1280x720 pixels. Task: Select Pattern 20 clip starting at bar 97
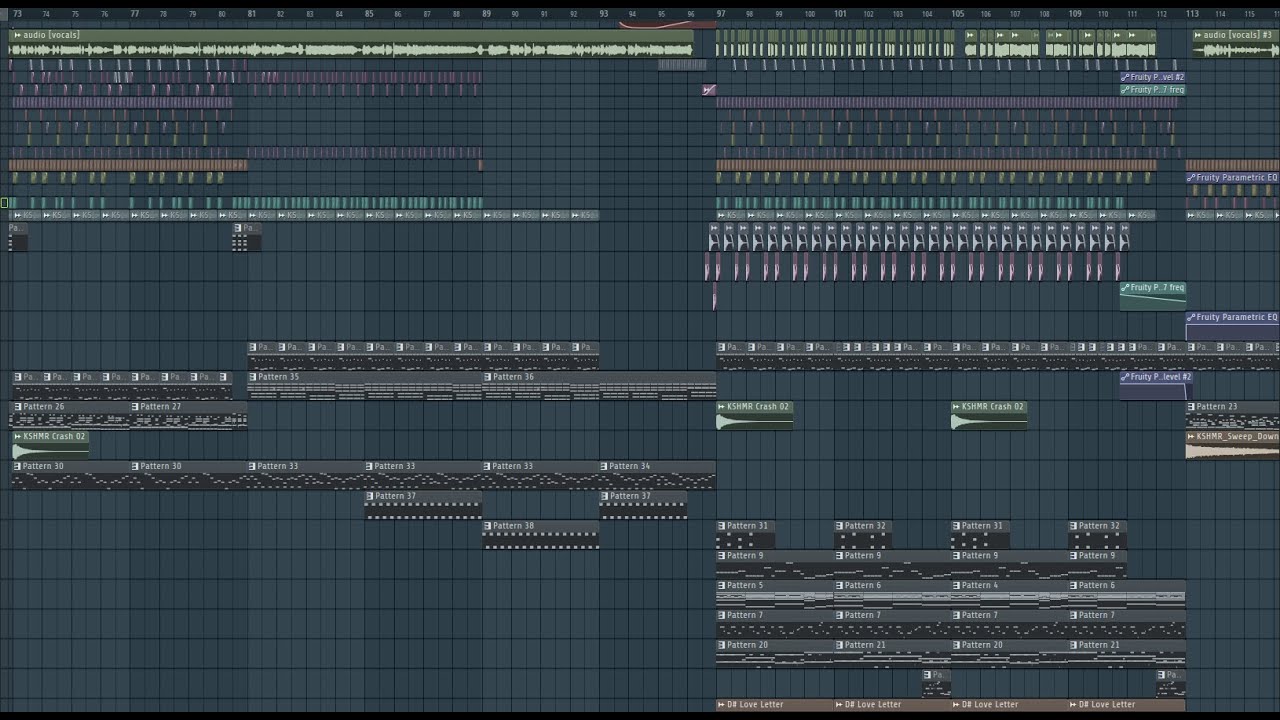775,654
